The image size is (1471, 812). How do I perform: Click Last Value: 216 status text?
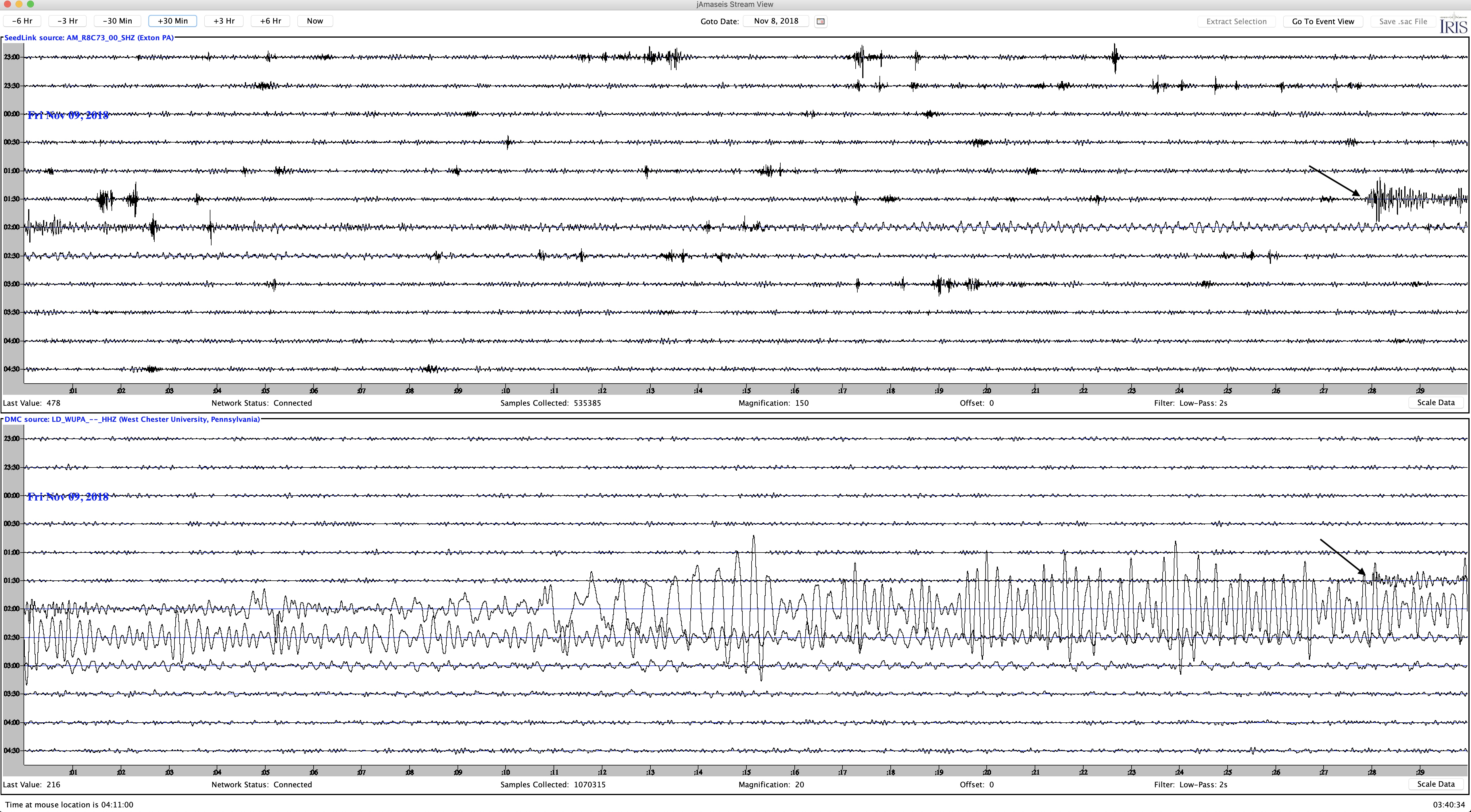(31, 785)
